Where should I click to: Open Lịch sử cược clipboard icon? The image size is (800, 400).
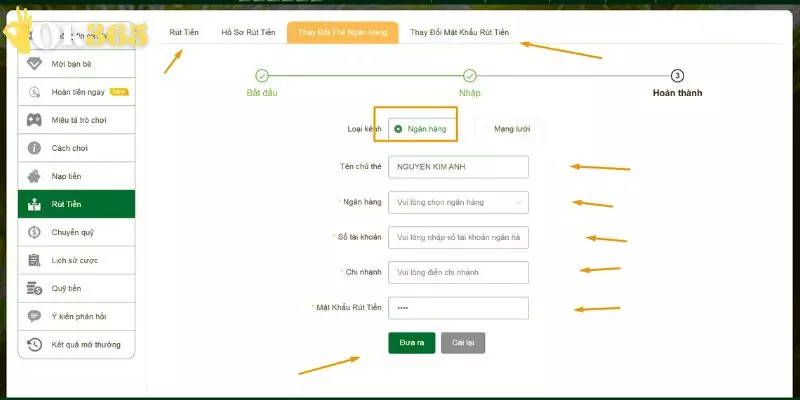[x=34, y=260]
